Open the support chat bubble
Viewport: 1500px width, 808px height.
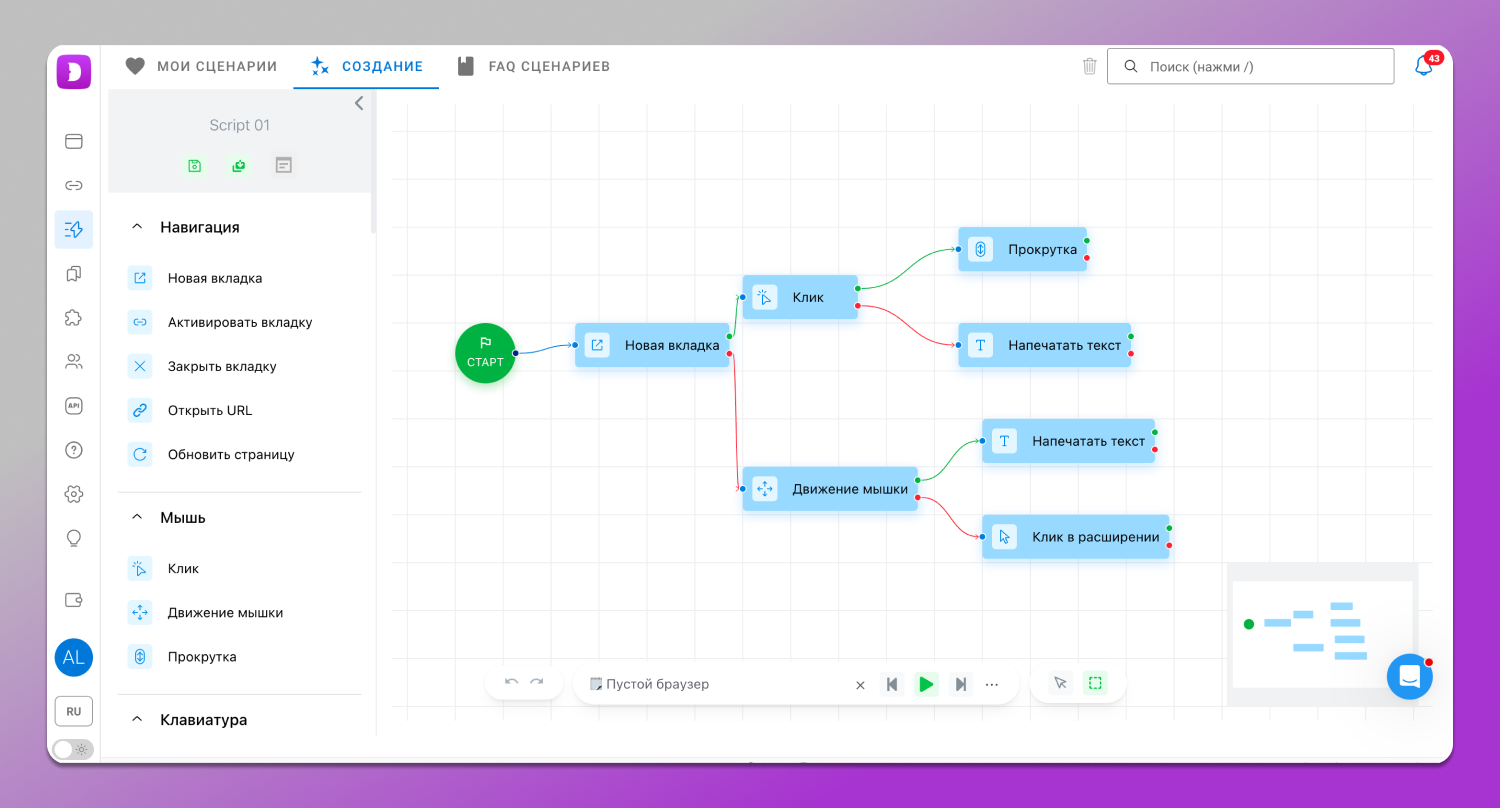point(1409,676)
